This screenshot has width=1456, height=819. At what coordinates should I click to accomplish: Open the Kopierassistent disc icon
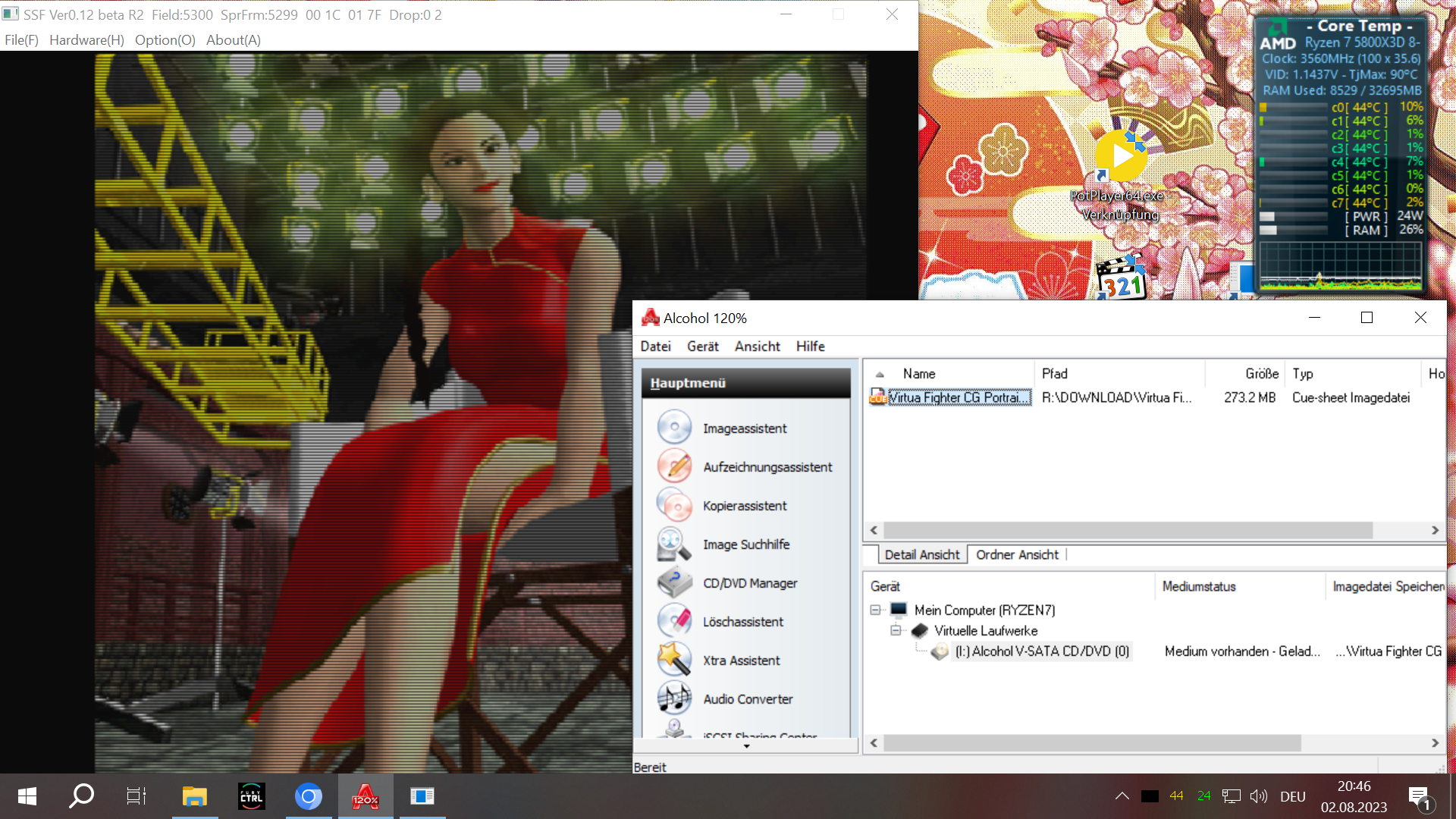tap(674, 505)
